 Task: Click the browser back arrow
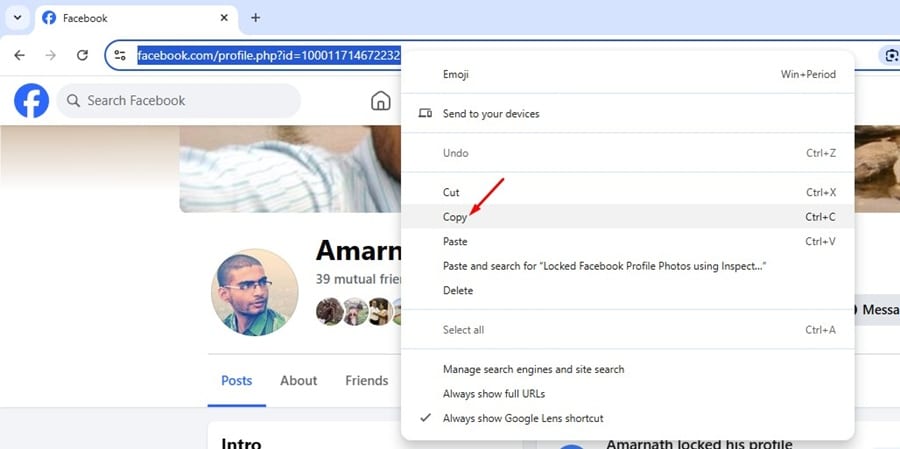click(x=20, y=55)
